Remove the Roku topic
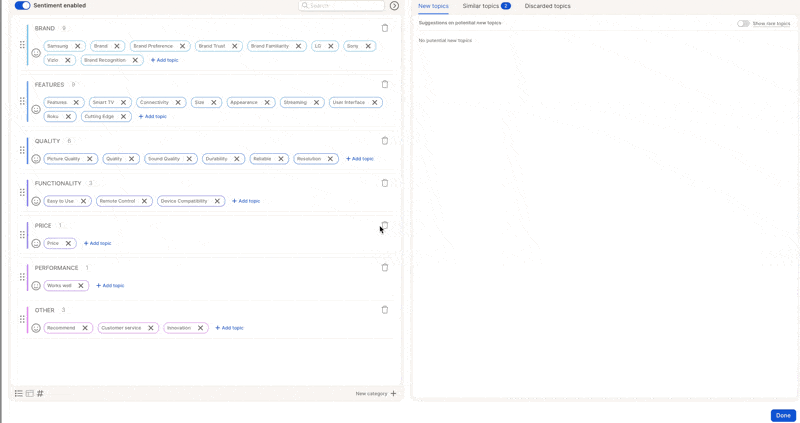800x423 pixels. click(x=68, y=116)
